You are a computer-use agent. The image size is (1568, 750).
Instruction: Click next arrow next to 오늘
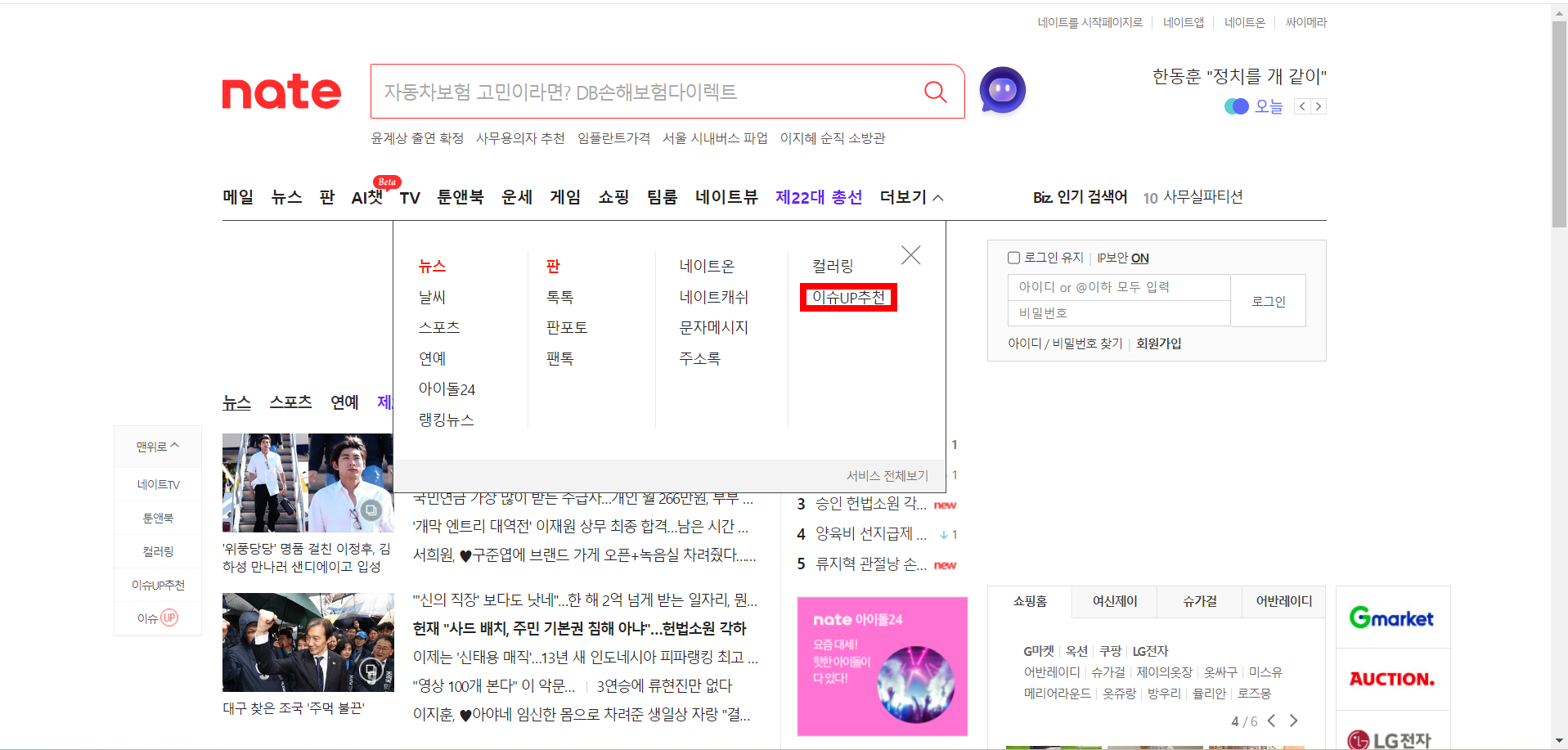[x=1318, y=106]
